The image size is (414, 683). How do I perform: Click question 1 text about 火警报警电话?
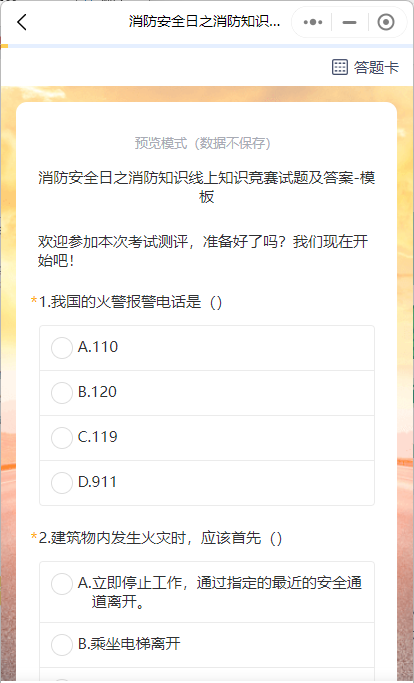click(x=130, y=302)
